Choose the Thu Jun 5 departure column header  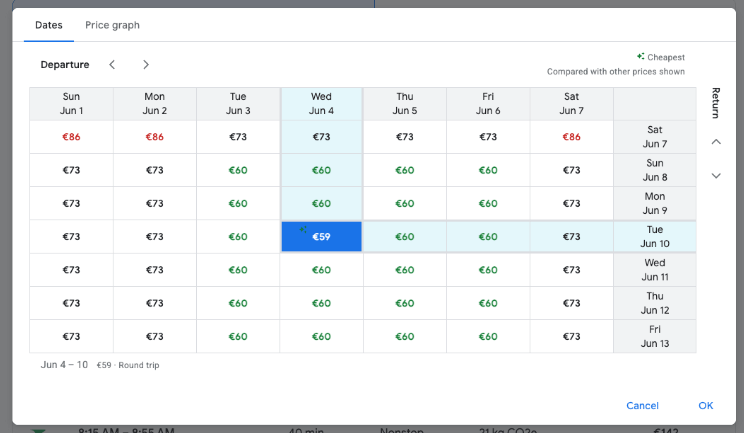(x=404, y=104)
